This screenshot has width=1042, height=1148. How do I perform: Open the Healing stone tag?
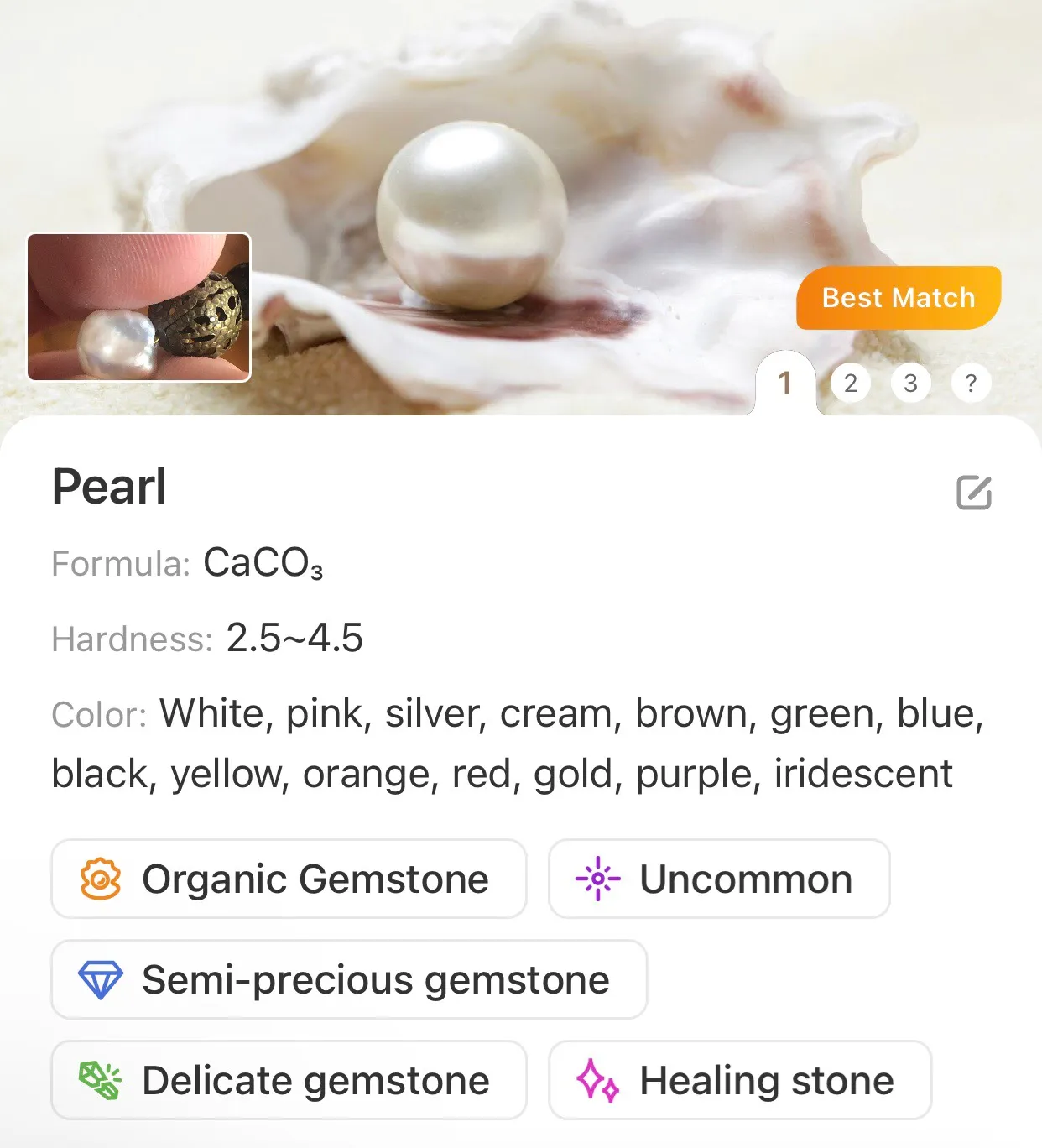pyautogui.click(x=740, y=1080)
